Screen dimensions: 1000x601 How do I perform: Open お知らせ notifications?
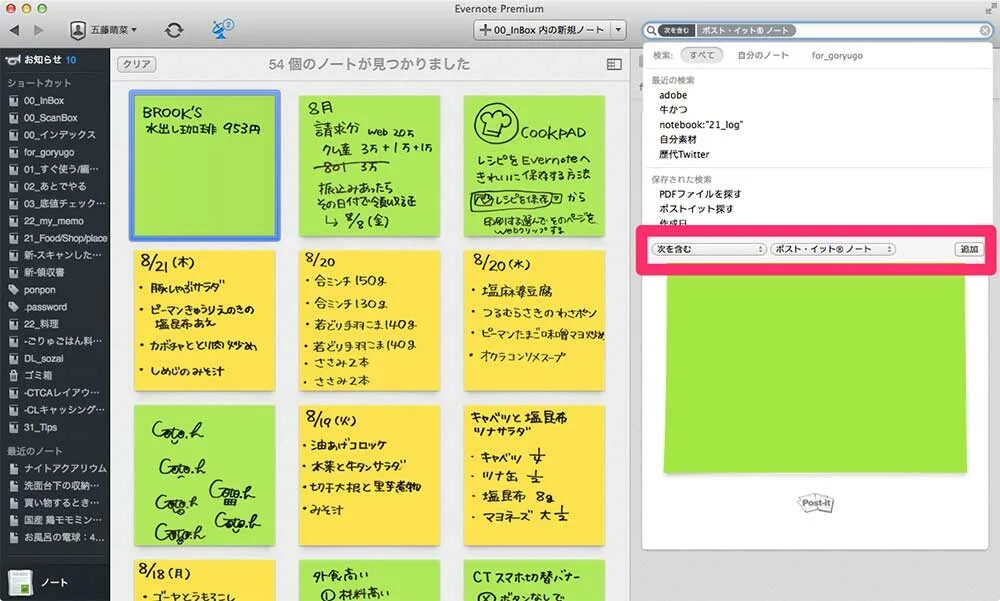(41, 59)
